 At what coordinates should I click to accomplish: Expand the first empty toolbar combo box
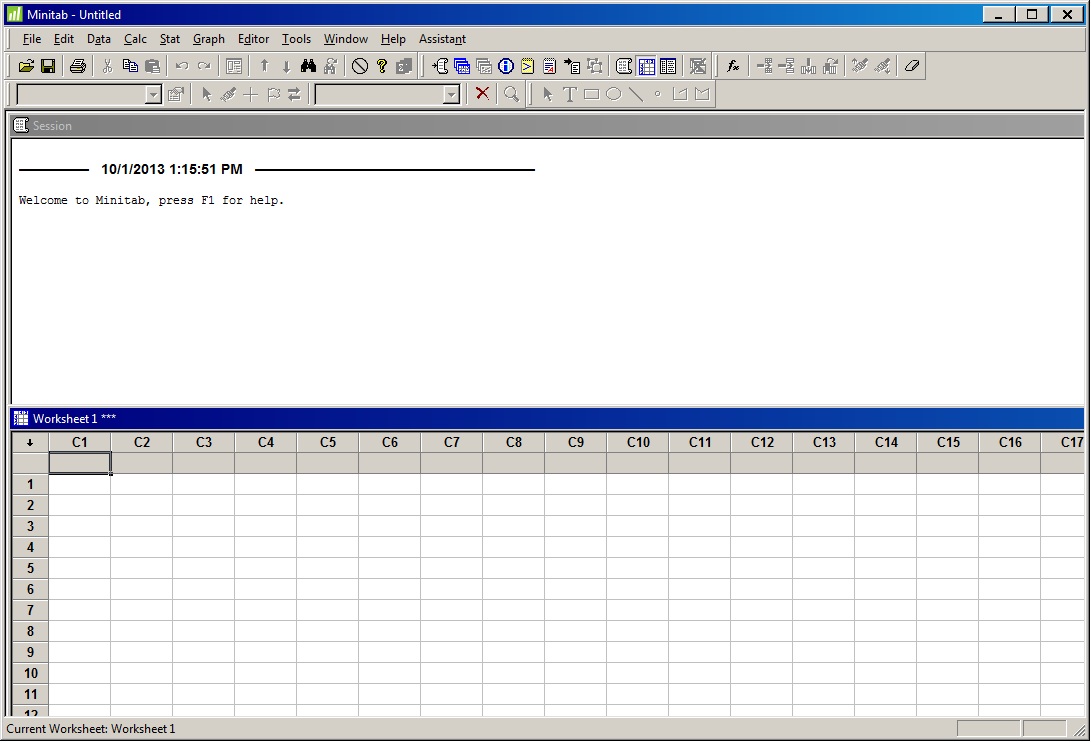pyautogui.click(x=153, y=94)
